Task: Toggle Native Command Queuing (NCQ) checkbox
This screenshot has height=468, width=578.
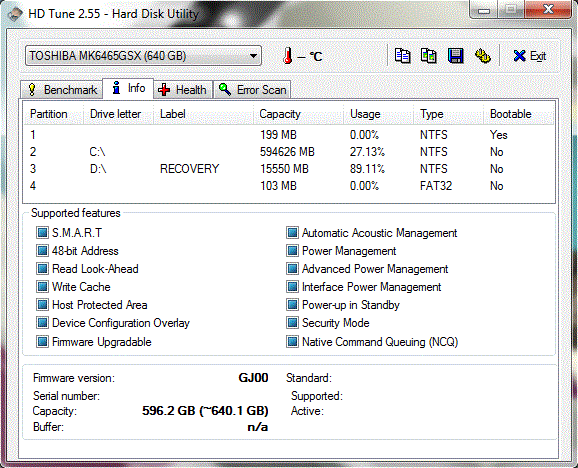Action: [292, 342]
